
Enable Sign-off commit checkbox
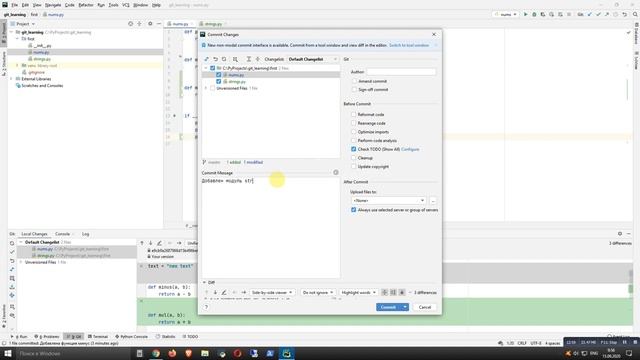tap(354, 89)
